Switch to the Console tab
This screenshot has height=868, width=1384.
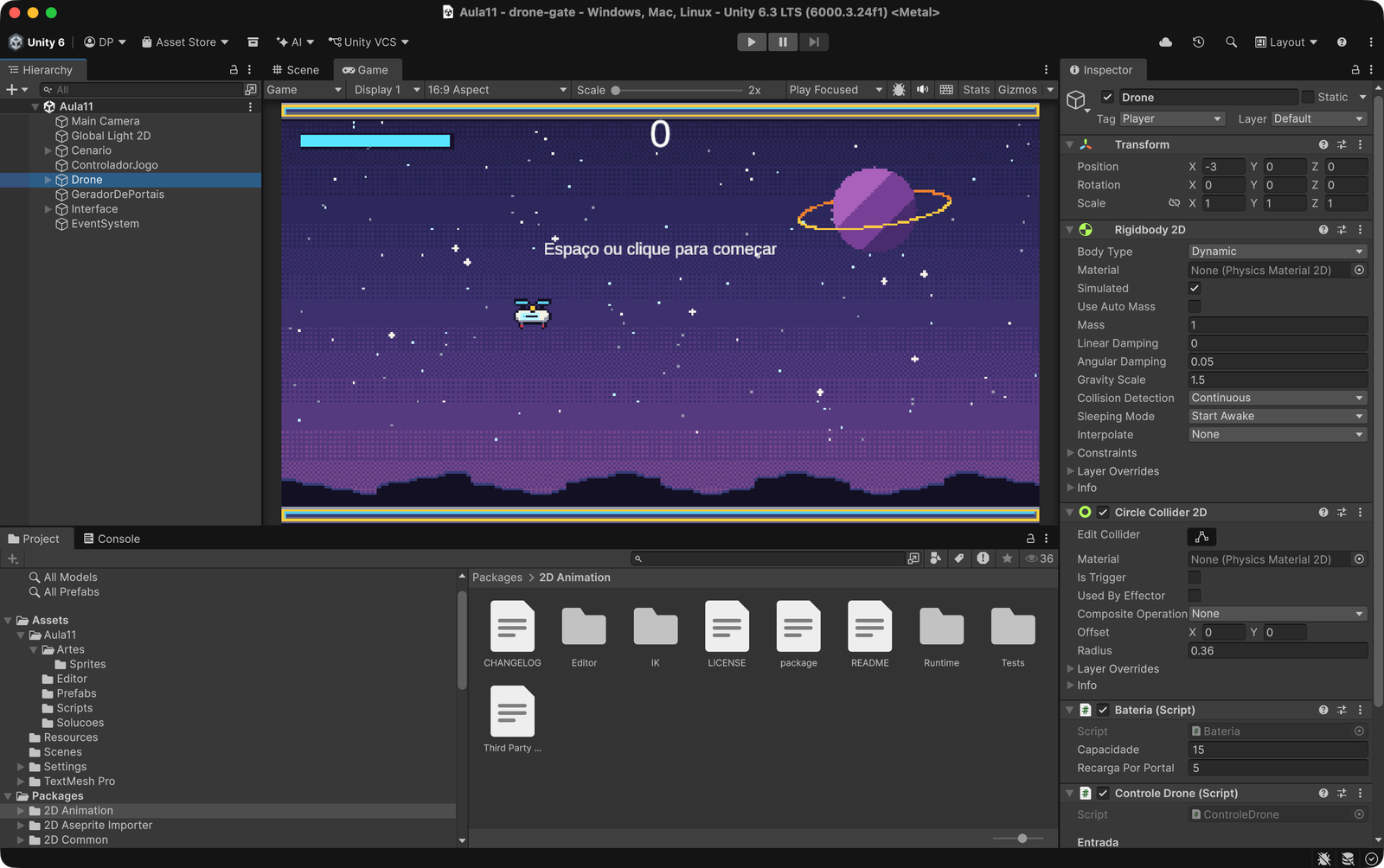tap(112, 539)
